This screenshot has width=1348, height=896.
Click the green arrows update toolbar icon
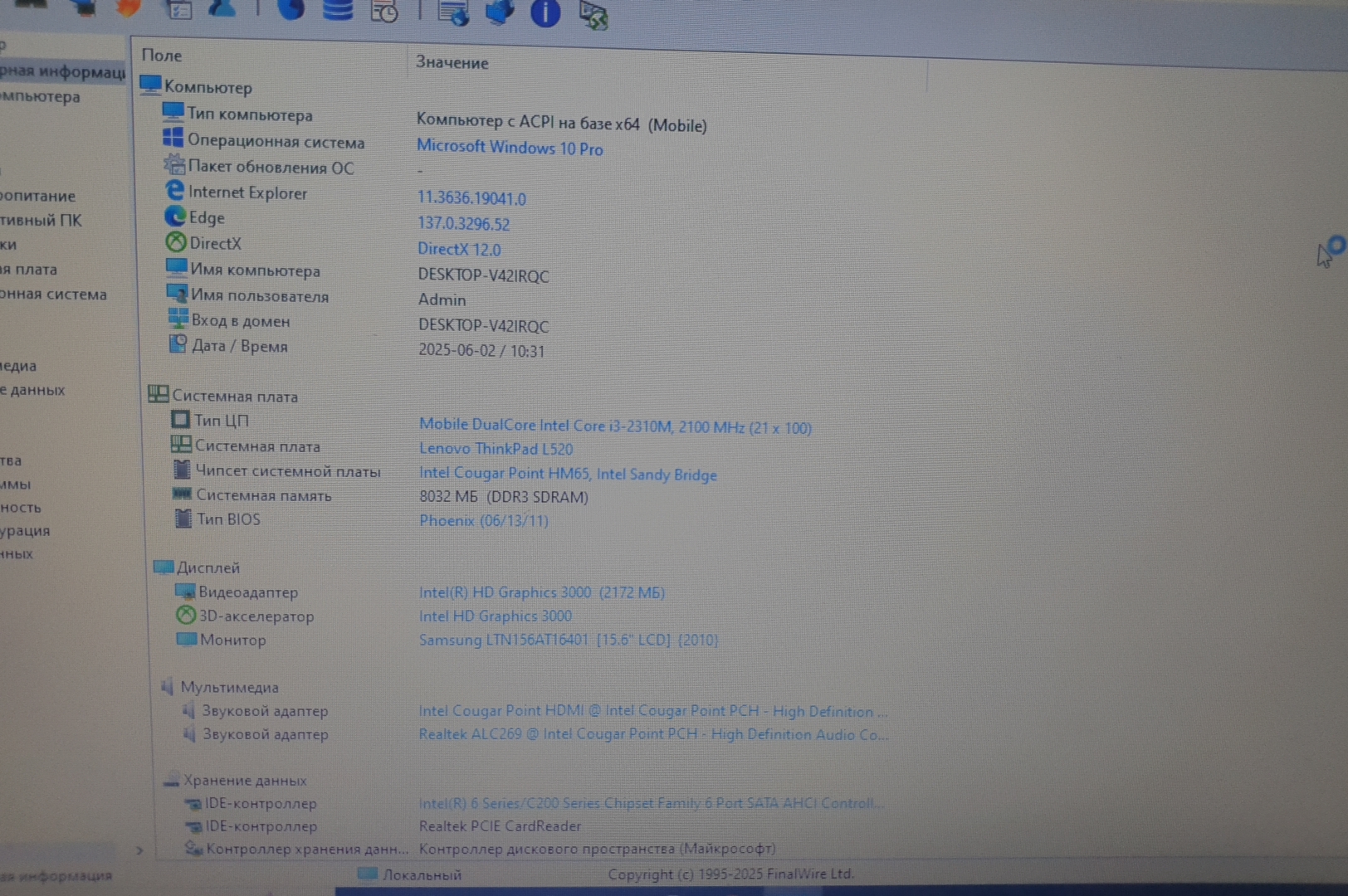coord(593,15)
